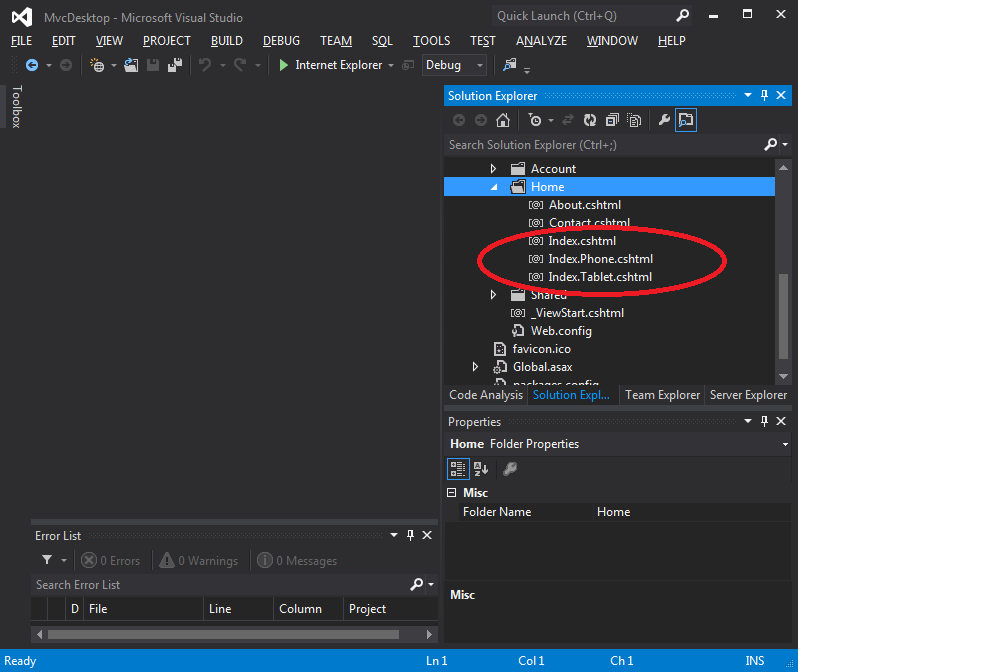Open Solution Explorer search options dropdown
The image size is (987, 672).
coord(785,145)
